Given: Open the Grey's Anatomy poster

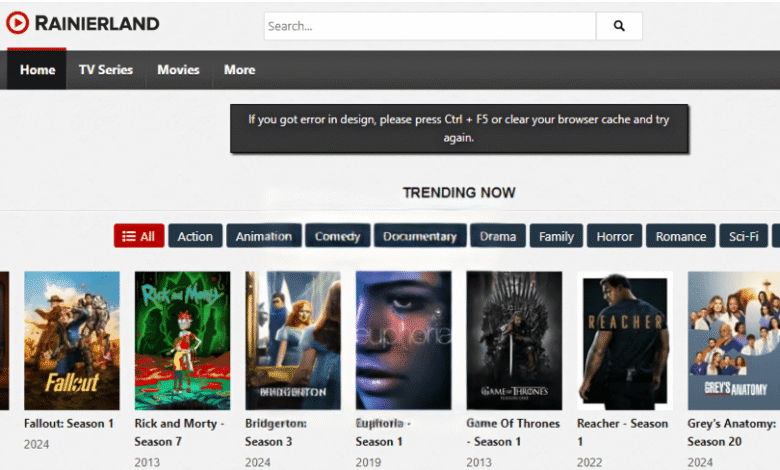Looking at the screenshot, I should click(x=734, y=340).
